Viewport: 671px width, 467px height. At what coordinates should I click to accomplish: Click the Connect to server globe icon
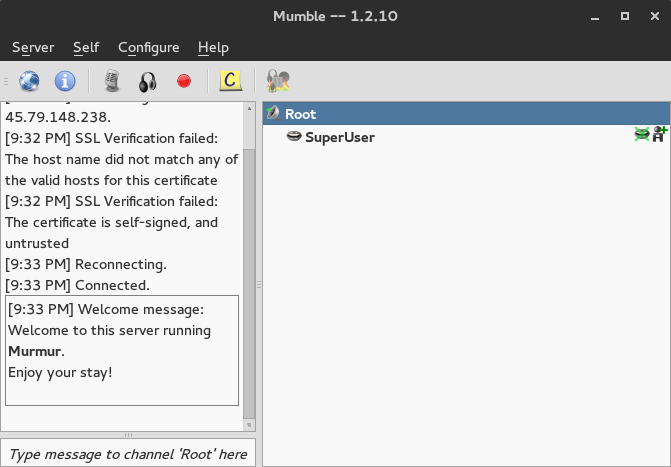click(29, 81)
